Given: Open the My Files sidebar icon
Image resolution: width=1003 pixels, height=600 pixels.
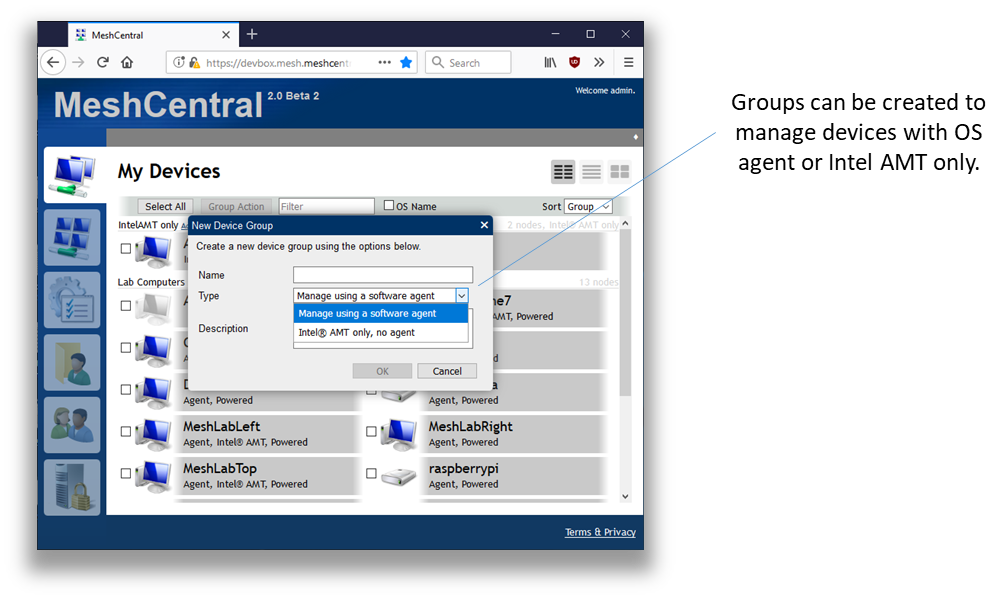Looking at the screenshot, I should (x=72, y=362).
